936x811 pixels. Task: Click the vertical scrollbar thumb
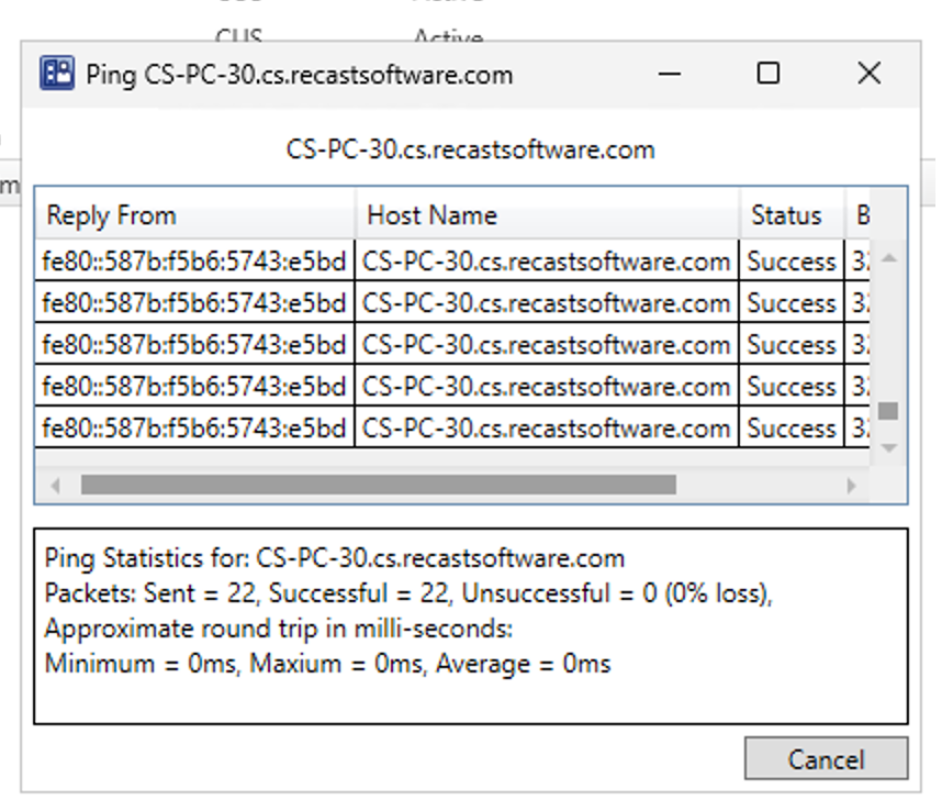888,411
